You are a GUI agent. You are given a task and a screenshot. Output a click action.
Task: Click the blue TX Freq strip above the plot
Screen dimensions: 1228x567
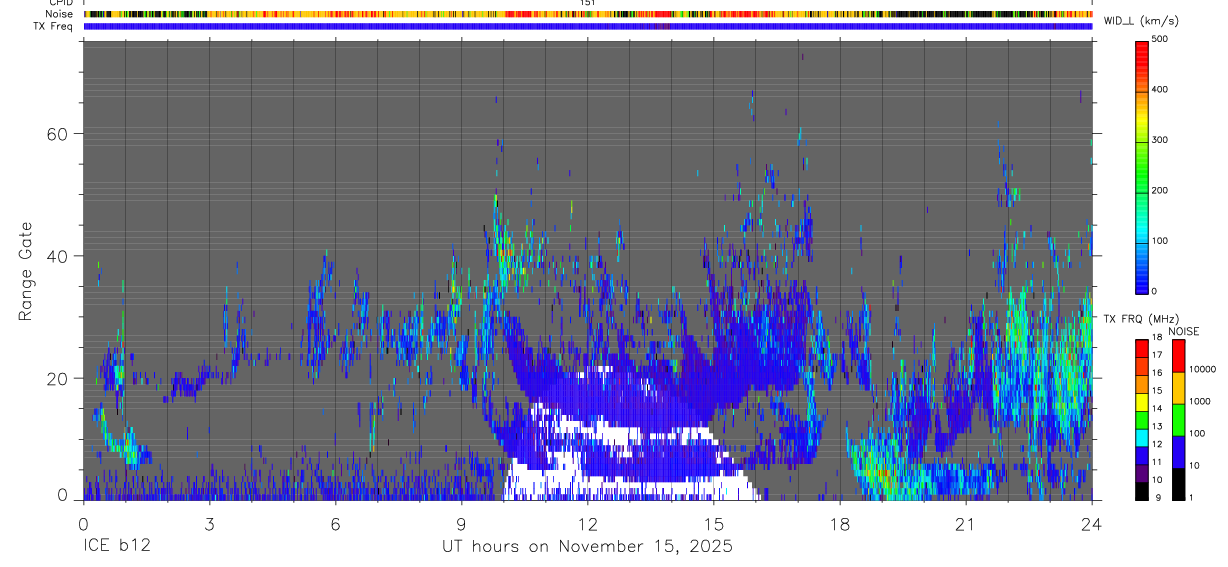tap(588, 26)
